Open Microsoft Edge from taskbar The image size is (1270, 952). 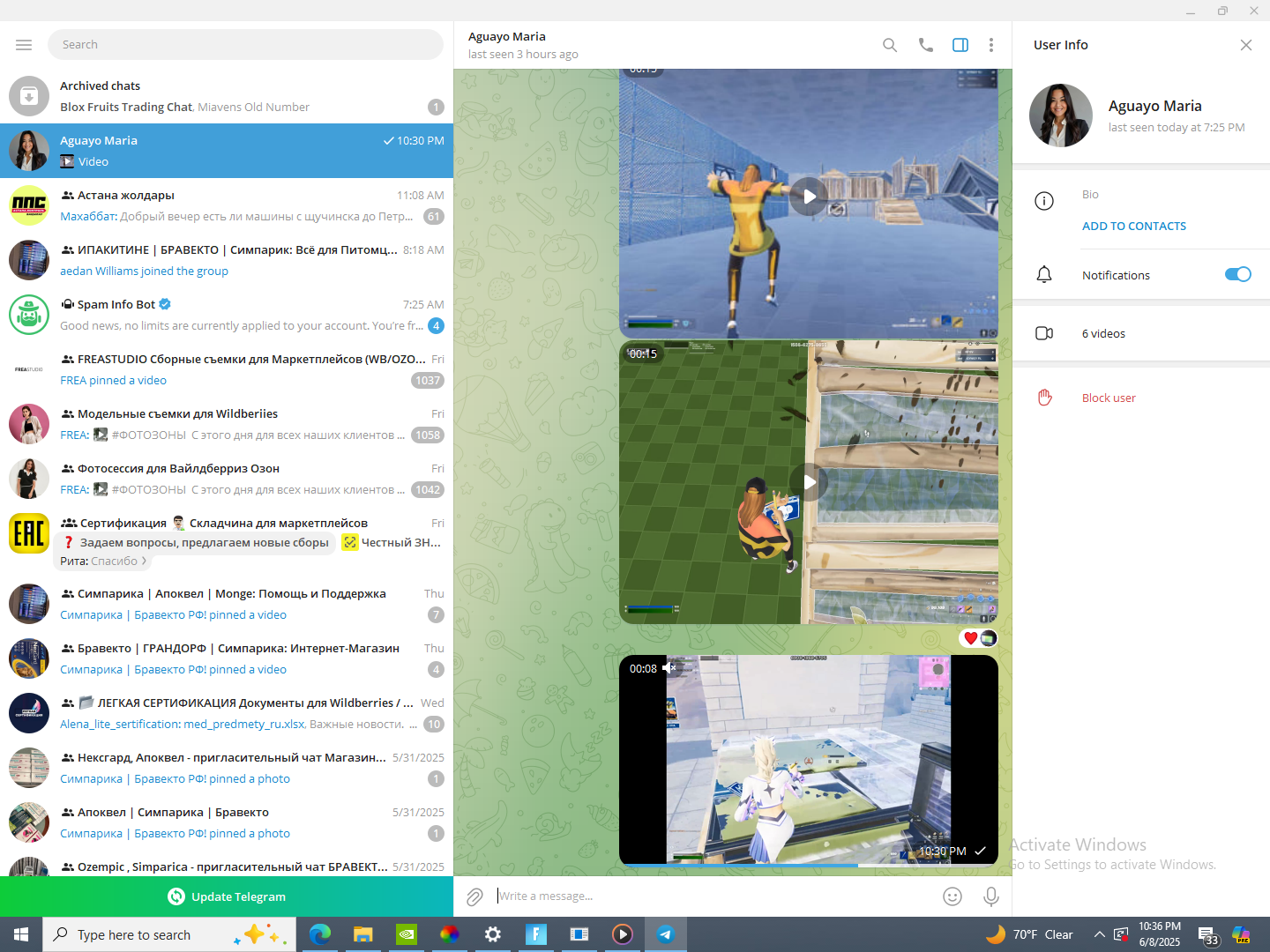[320, 934]
